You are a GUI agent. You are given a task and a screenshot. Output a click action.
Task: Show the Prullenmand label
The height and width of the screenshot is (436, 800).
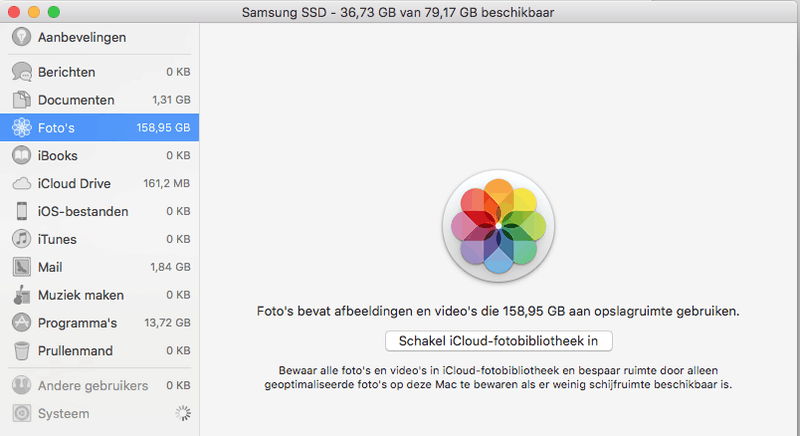(75, 351)
